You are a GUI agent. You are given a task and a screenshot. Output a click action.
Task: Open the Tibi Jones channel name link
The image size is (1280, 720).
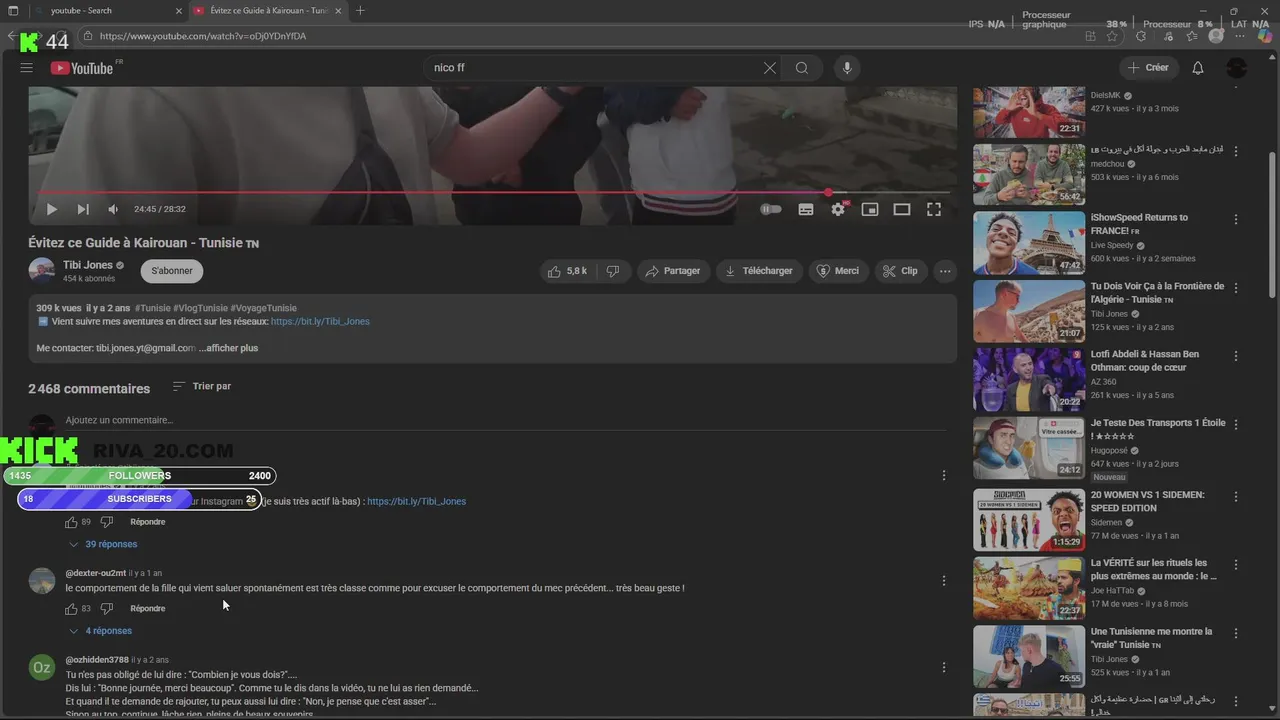tap(88, 265)
